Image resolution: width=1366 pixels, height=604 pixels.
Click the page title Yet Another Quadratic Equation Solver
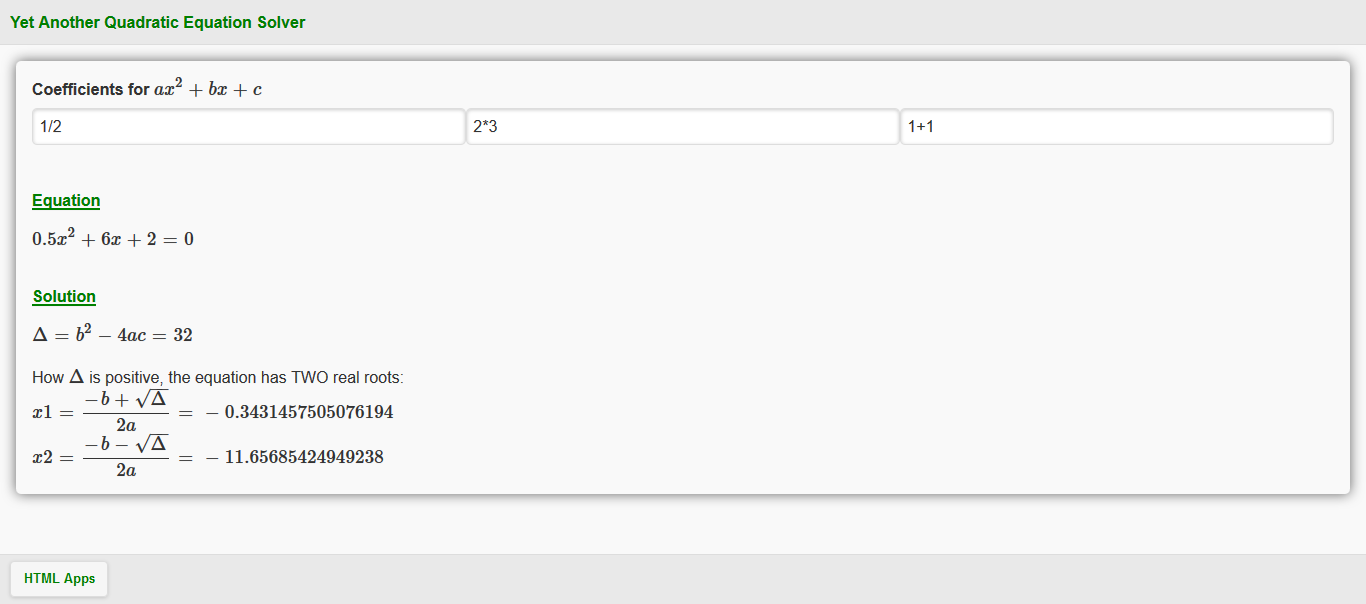point(157,22)
